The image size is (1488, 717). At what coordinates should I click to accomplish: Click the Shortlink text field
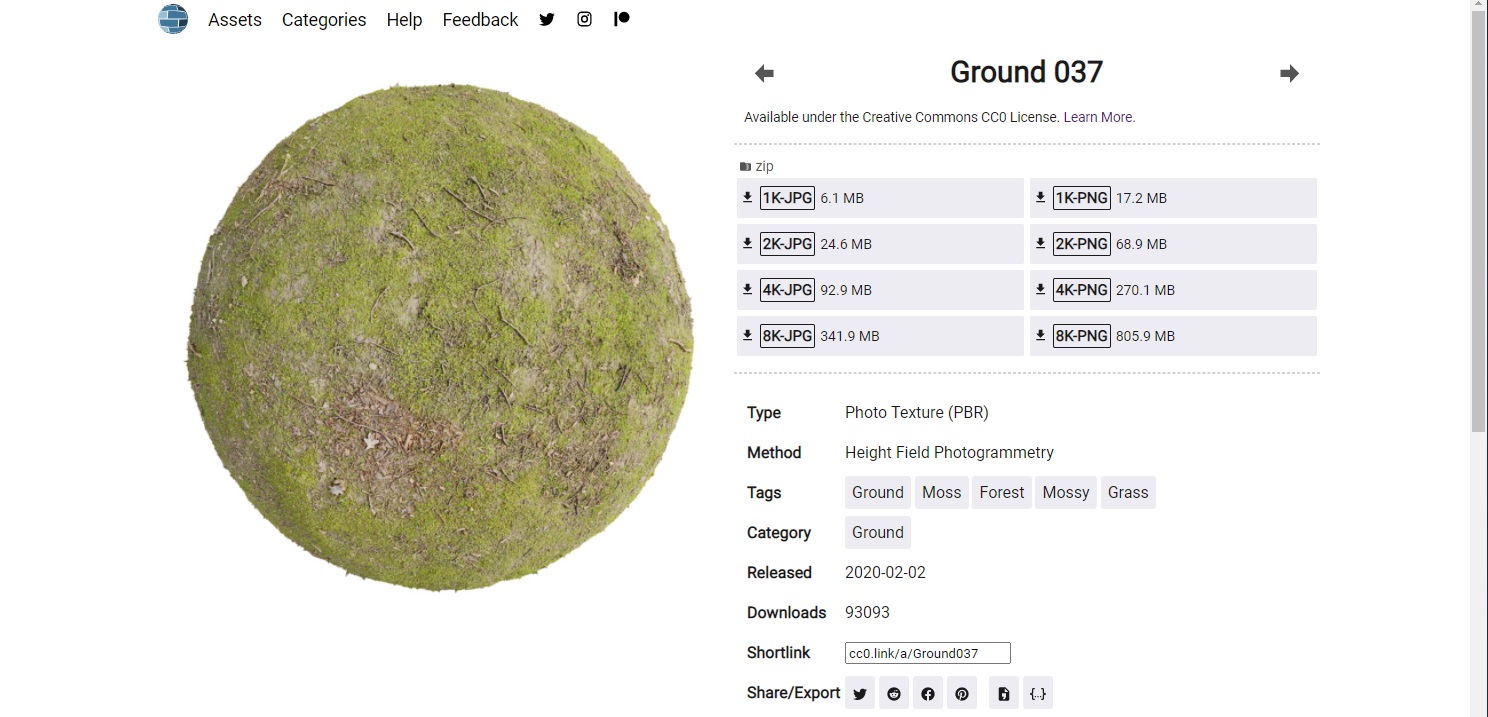(927, 653)
